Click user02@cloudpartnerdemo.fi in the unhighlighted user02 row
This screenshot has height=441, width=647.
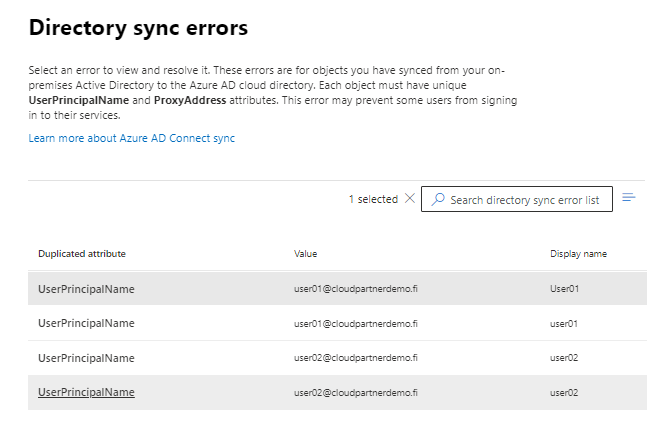pyautogui.click(x=356, y=357)
